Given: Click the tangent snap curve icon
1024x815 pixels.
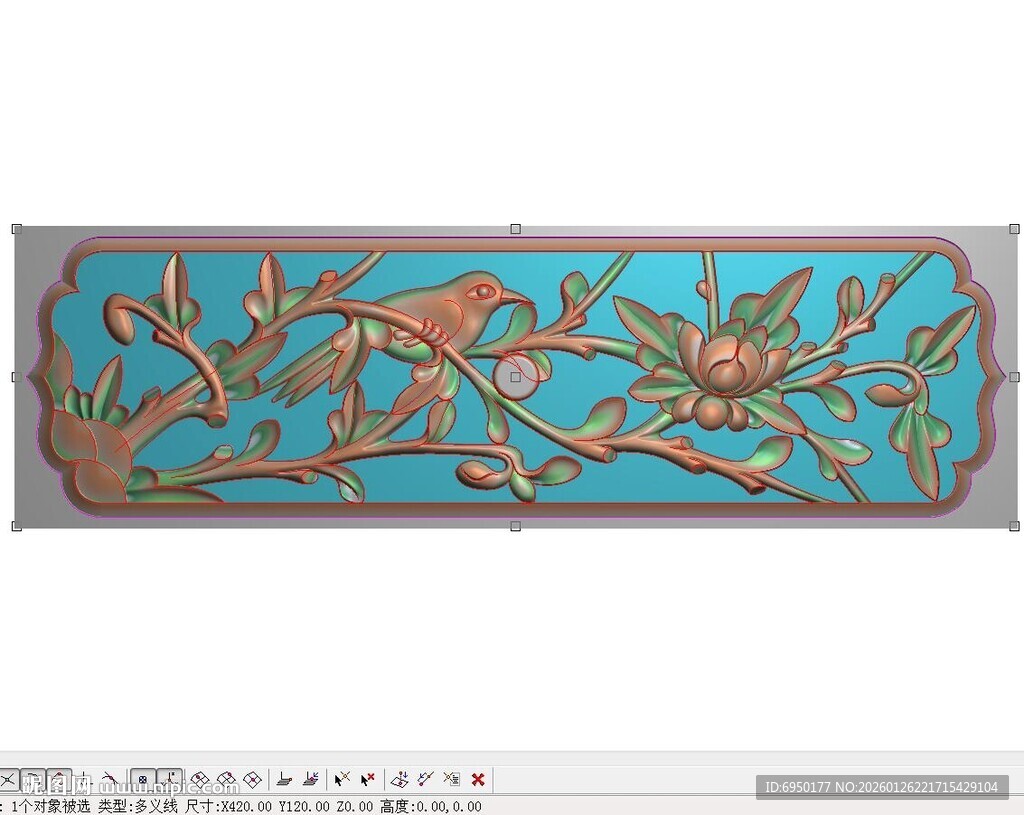Looking at the screenshot, I should click(110, 779).
